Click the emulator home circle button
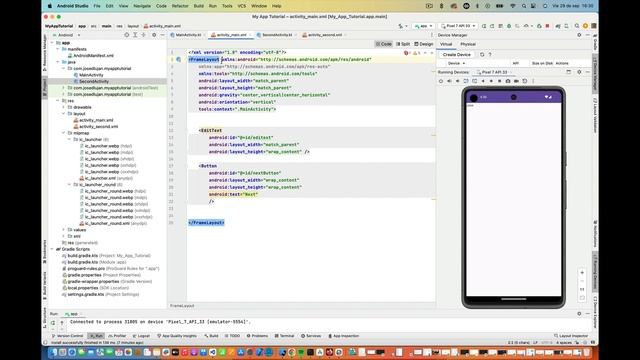Viewport: 640px width, 360px height. (x=491, y=81)
